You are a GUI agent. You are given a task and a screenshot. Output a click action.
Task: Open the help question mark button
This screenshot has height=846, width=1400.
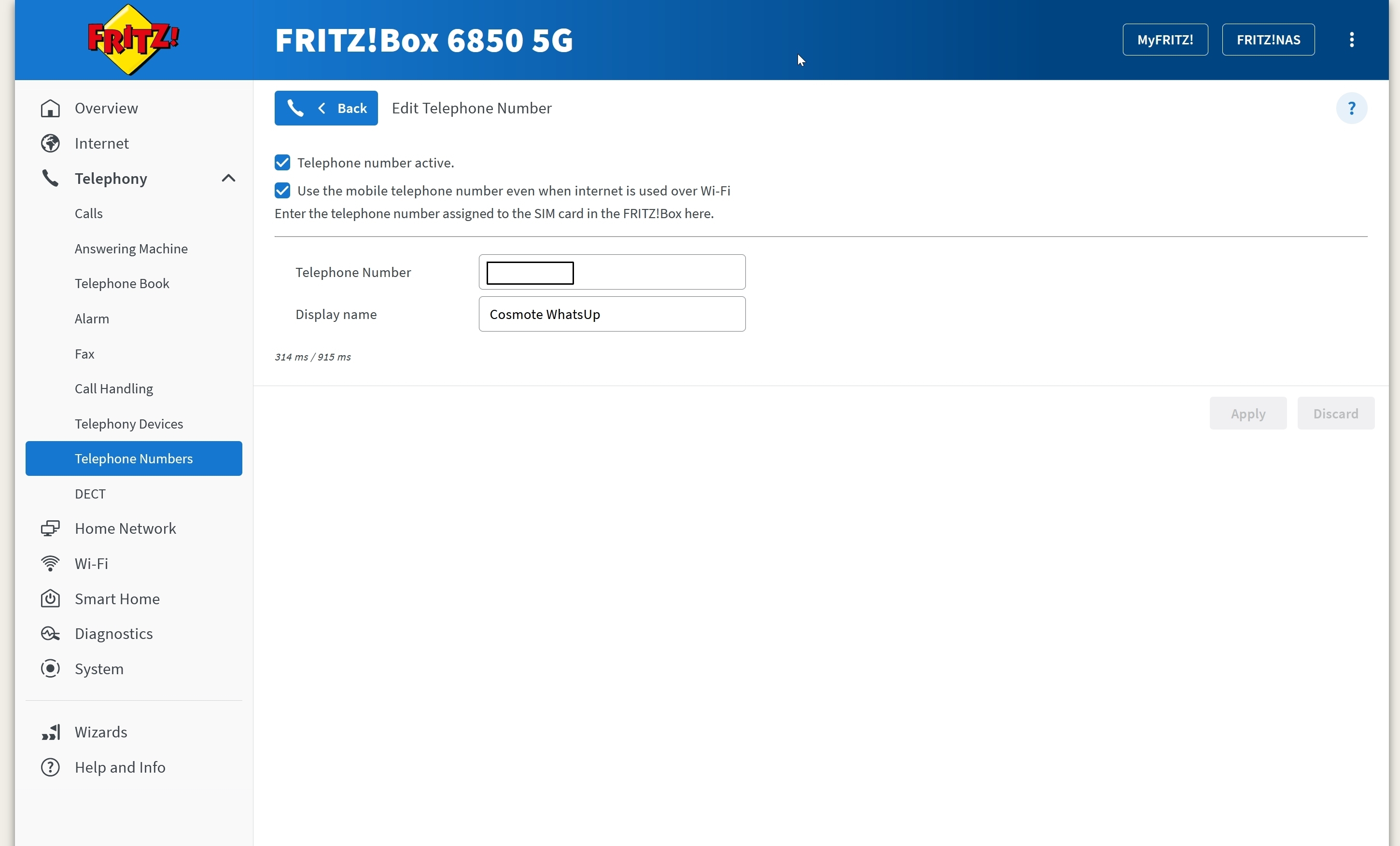(1352, 108)
